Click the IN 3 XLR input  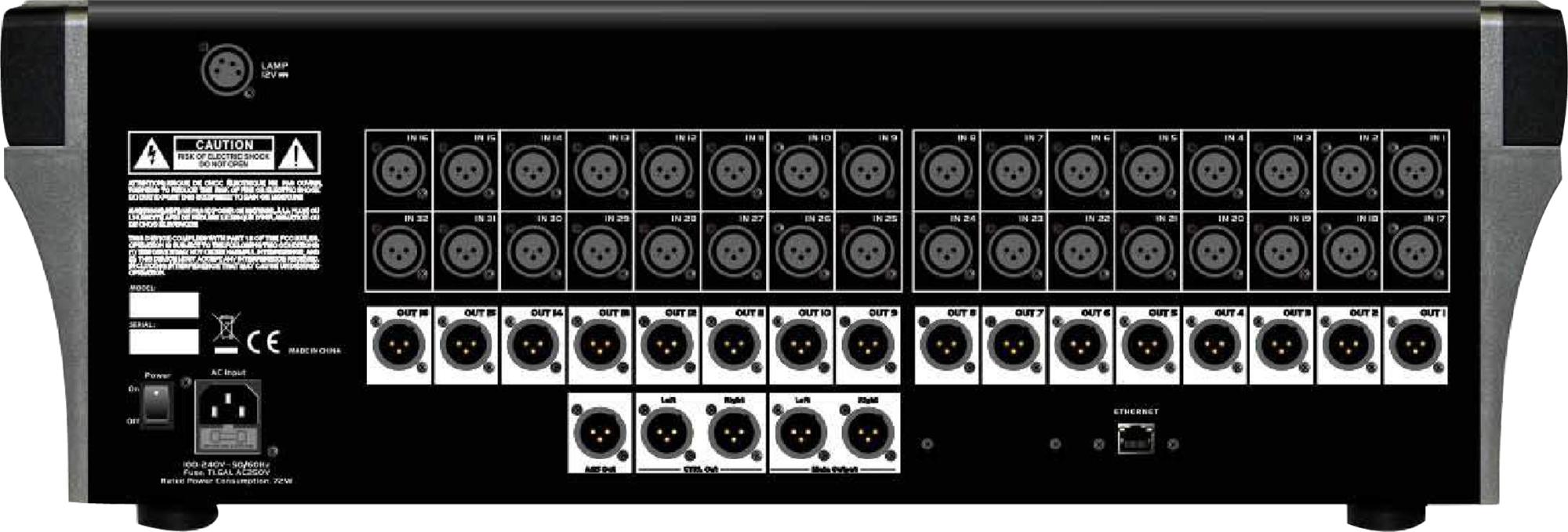click(1281, 170)
